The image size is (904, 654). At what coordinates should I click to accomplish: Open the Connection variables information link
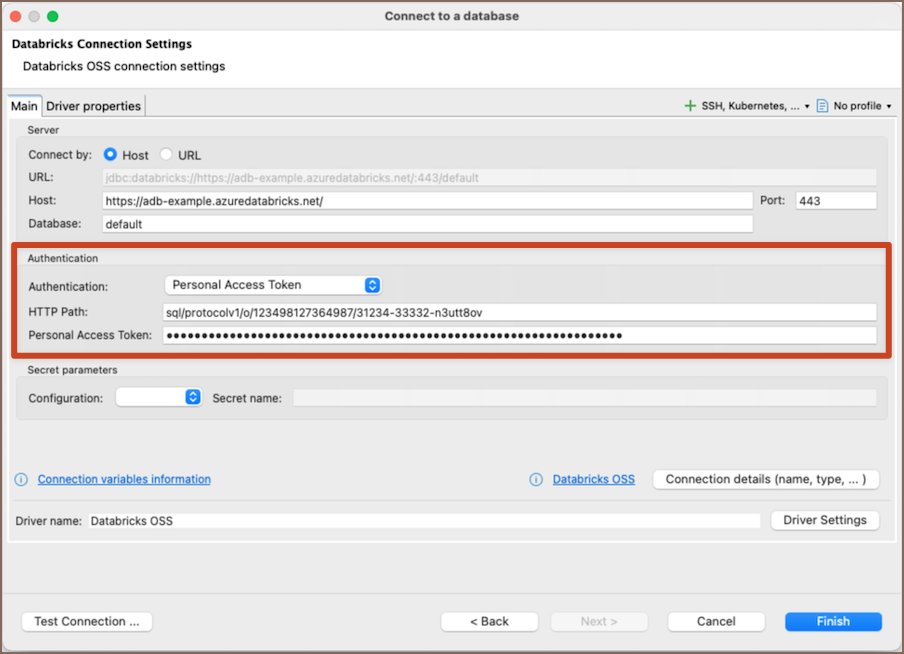(124, 480)
